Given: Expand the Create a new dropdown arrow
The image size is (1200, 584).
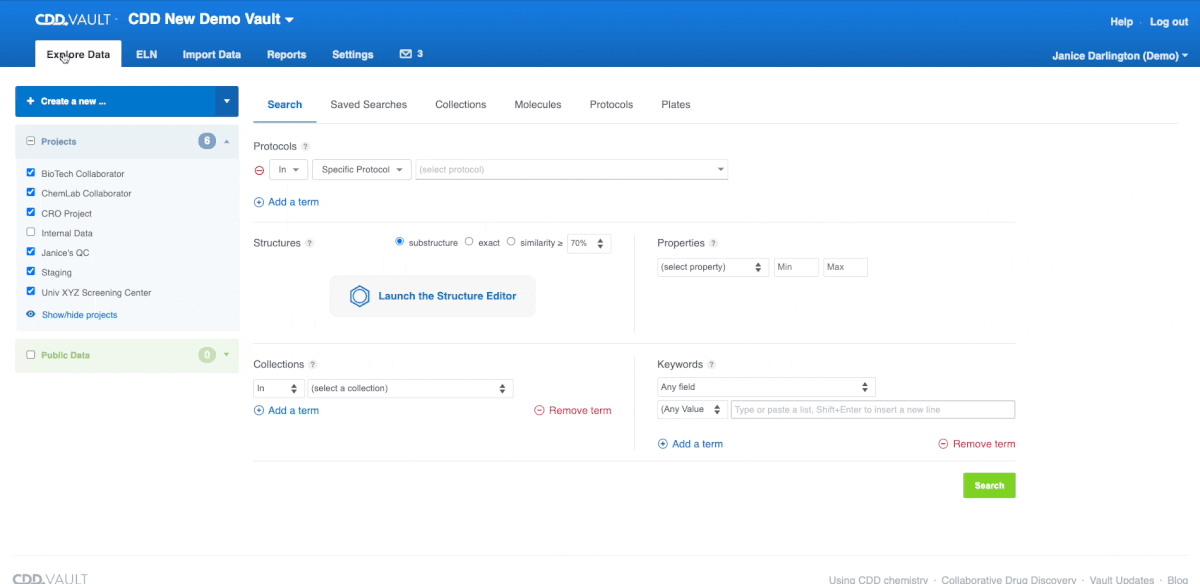Looking at the screenshot, I should click(x=226, y=101).
